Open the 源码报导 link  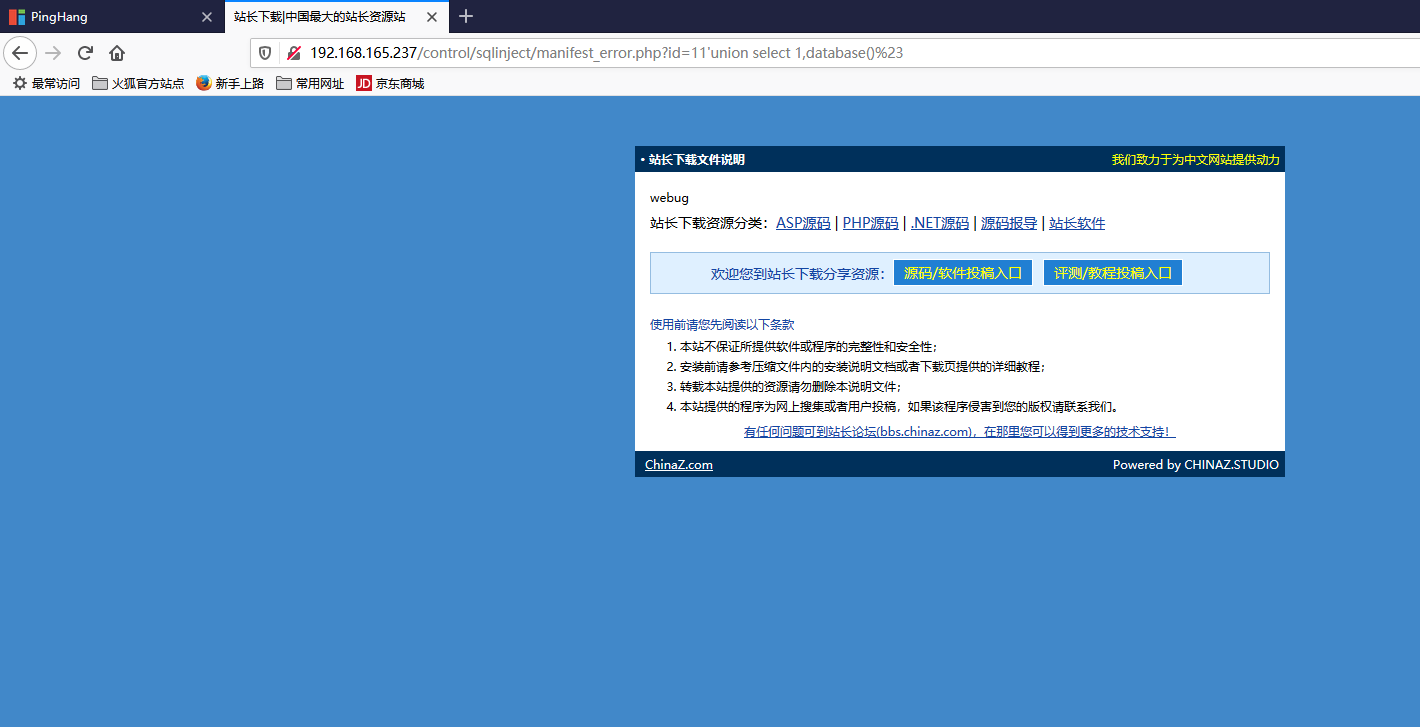1009,223
